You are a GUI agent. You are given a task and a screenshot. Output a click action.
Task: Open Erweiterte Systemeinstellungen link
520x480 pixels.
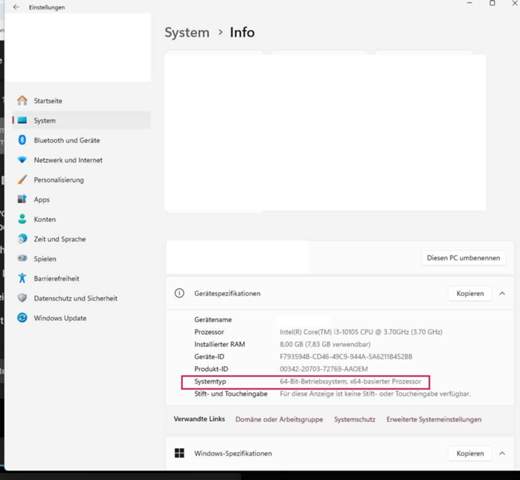pyautogui.click(x=434, y=419)
